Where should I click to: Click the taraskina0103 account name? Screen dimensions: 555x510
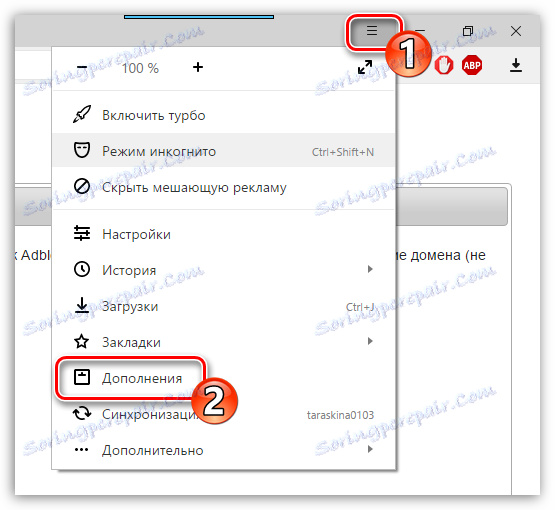tap(340, 415)
